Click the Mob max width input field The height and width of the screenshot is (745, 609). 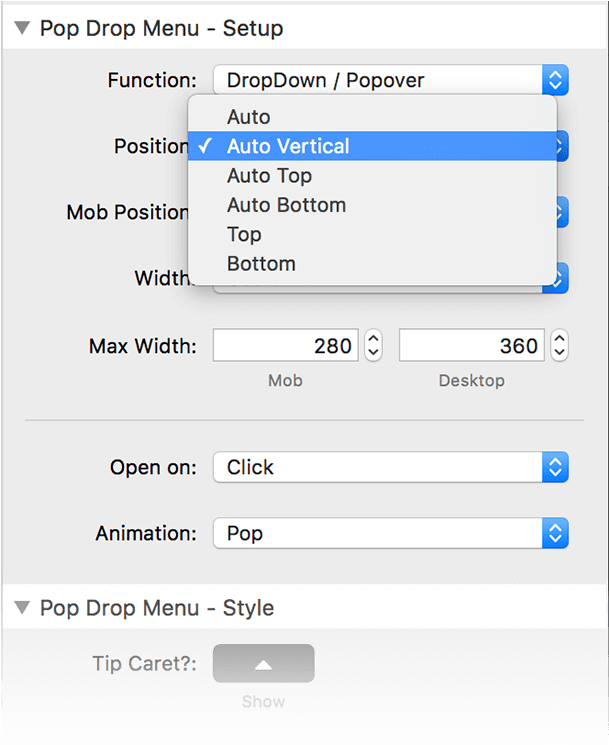tap(285, 345)
